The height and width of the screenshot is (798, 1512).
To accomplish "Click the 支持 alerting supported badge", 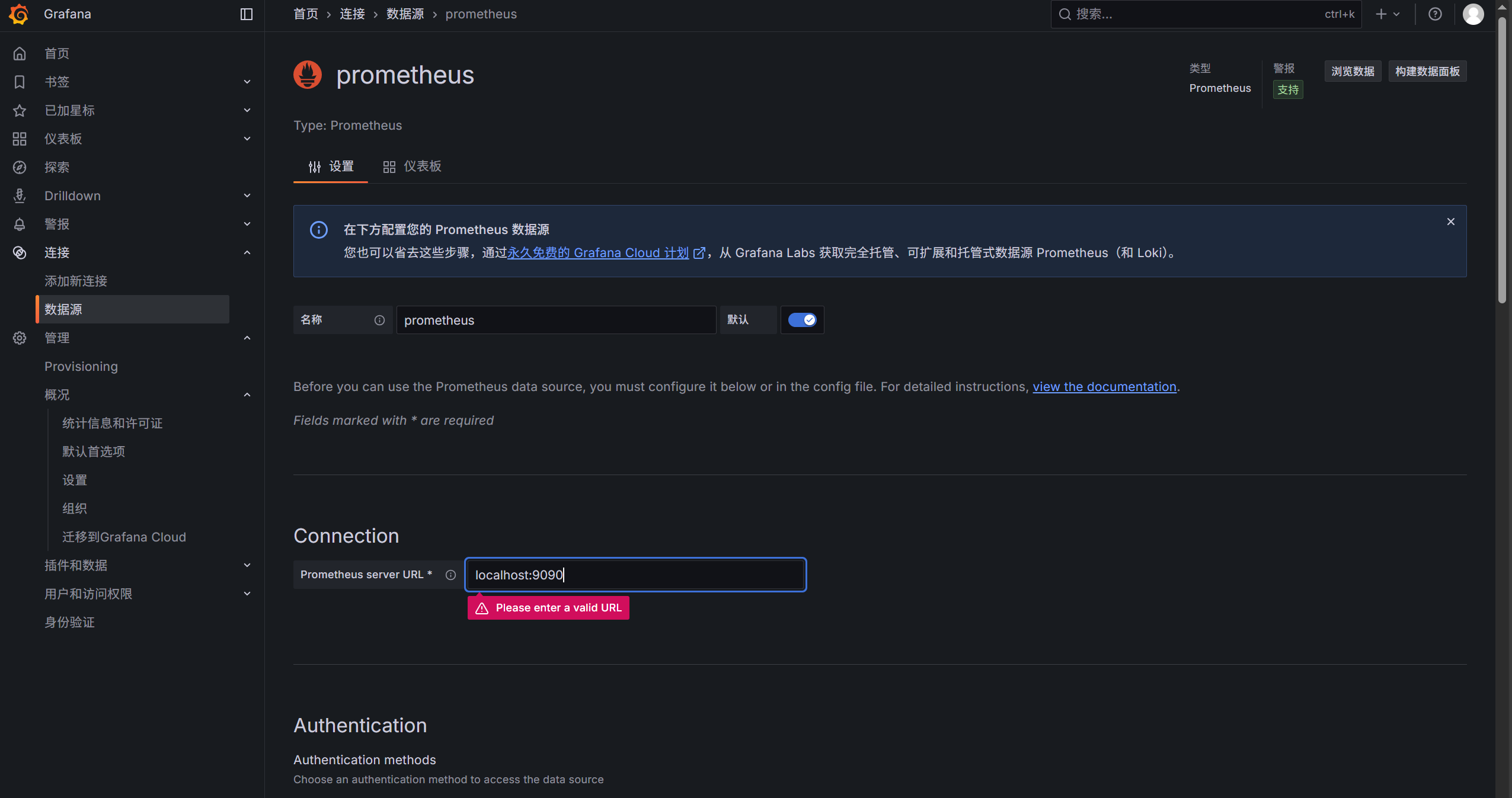I will pyautogui.click(x=1288, y=89).
